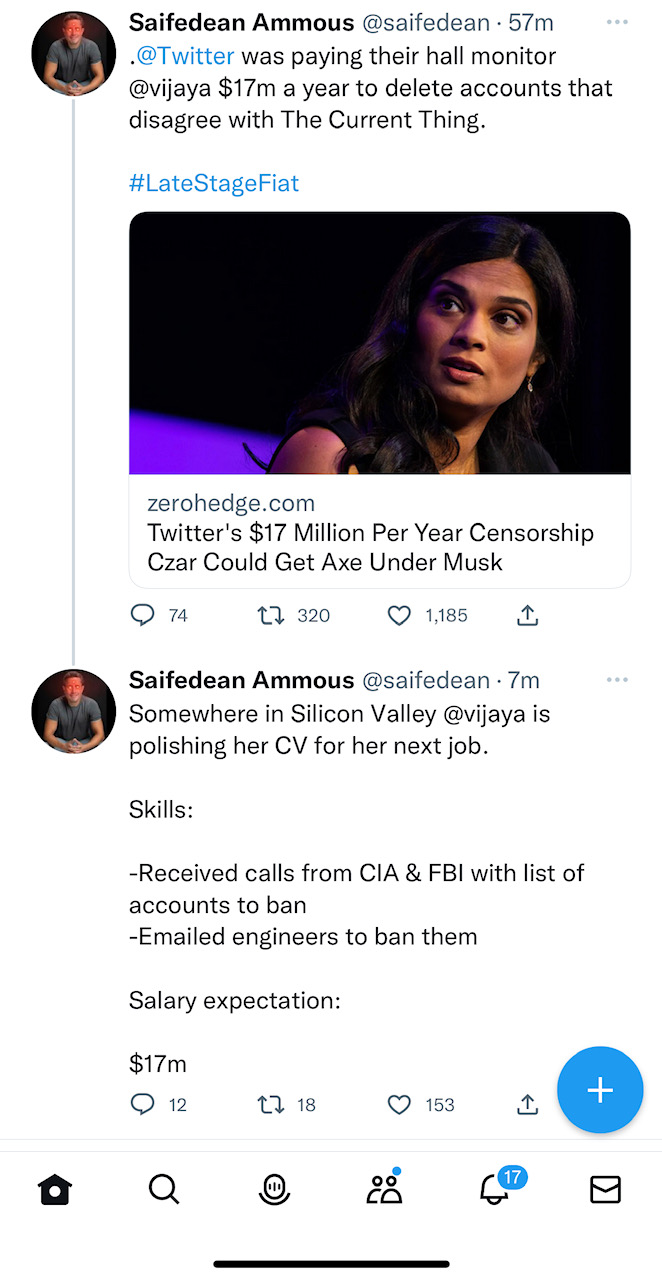Open the #LateStageFiat hashtag
The width and height of the screenshot is (662, 1280).
point(214,183)
